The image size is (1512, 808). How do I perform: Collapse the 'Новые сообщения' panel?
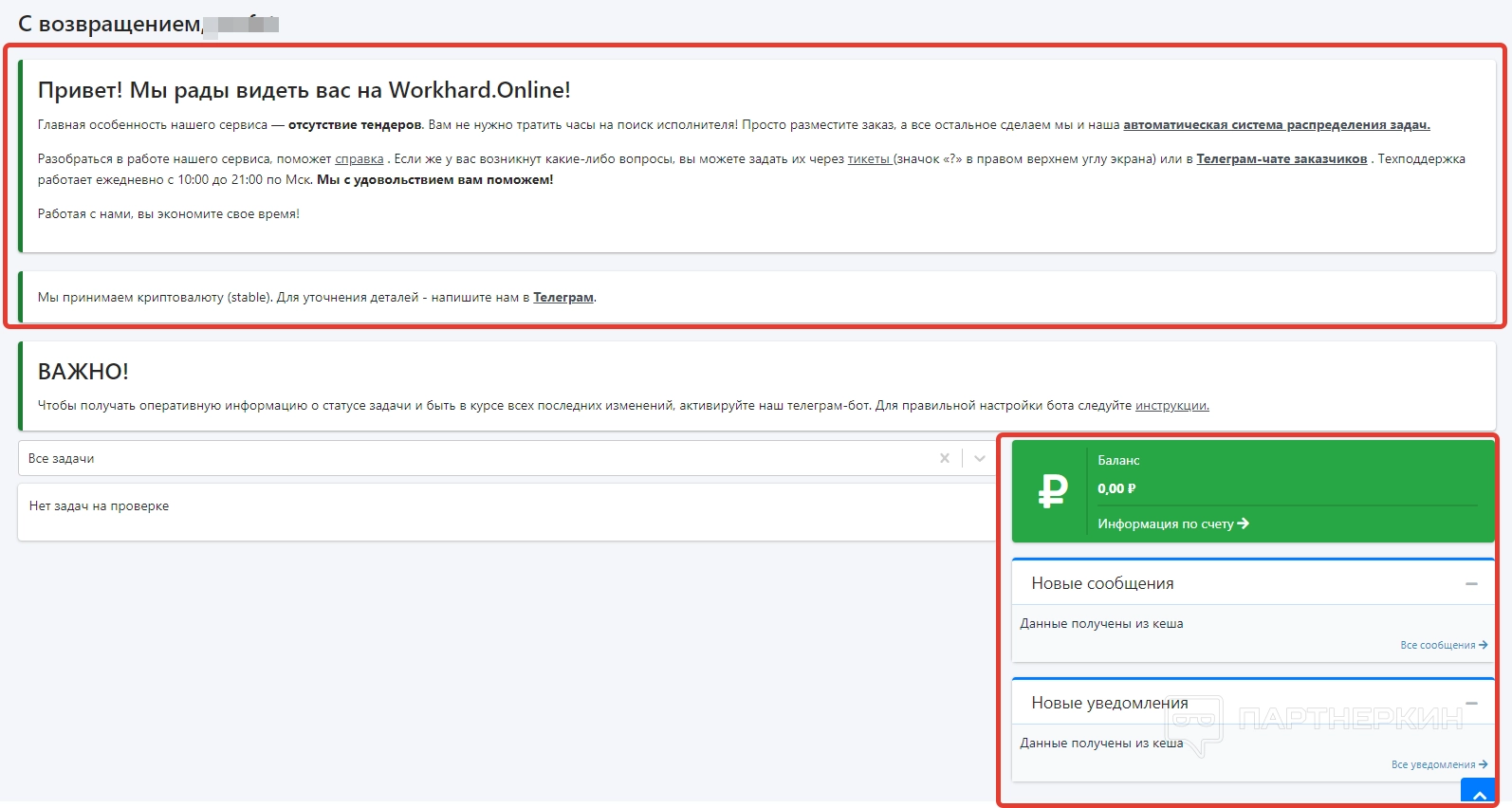[1471, 584]
